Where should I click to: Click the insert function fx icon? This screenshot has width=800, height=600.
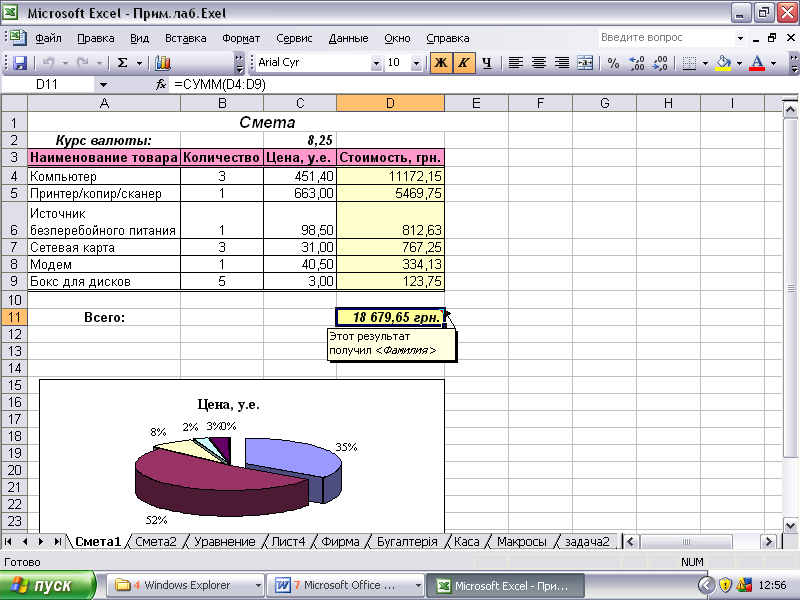click(x=161, y=85)
